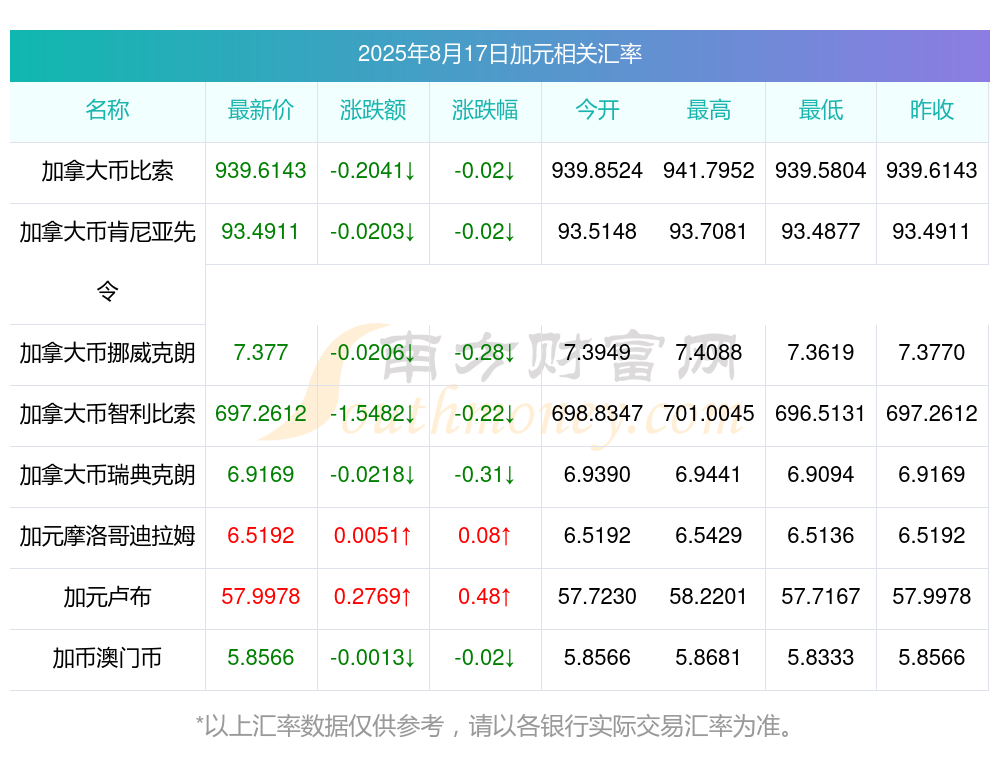Click opening value 698.8347
This screenshot has width=1000, height=757.
point(597,414)
